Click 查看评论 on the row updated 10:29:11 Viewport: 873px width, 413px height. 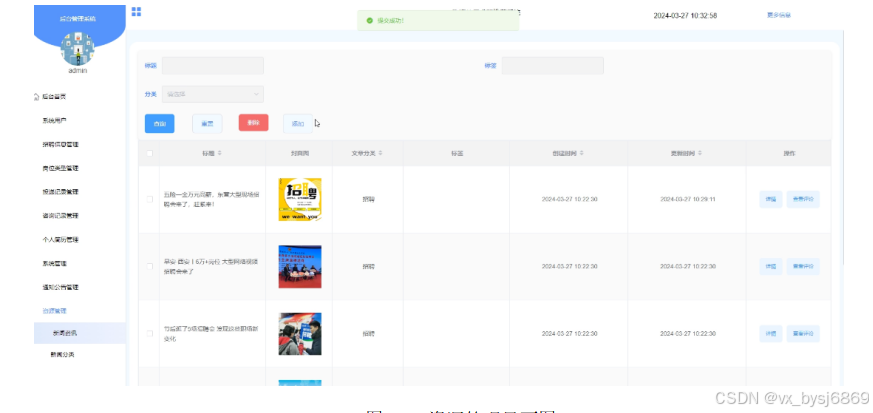803,199
